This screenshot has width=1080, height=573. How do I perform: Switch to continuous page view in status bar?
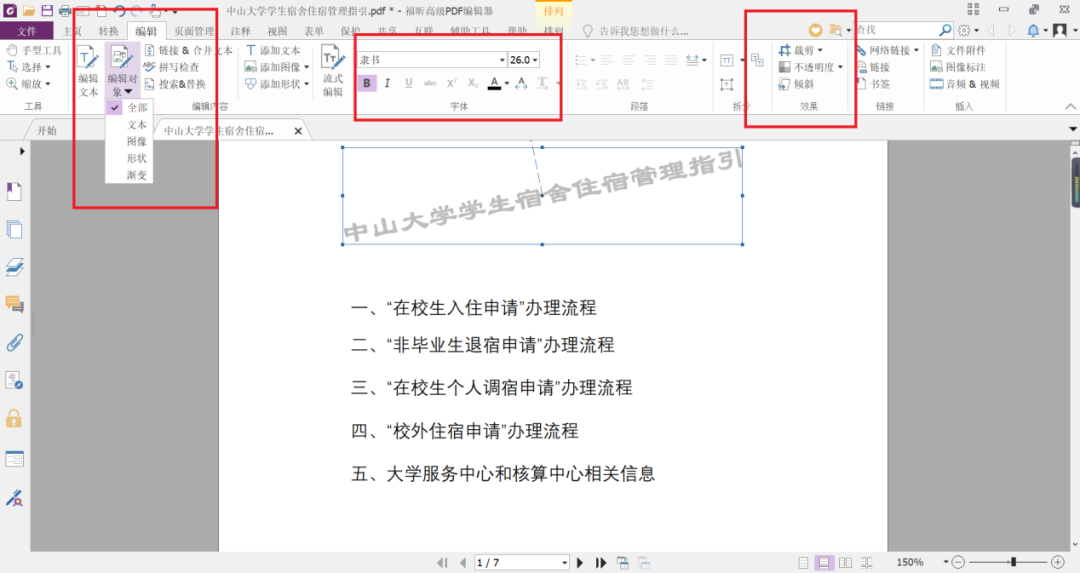pyautogui.click(x=824, y=563)
